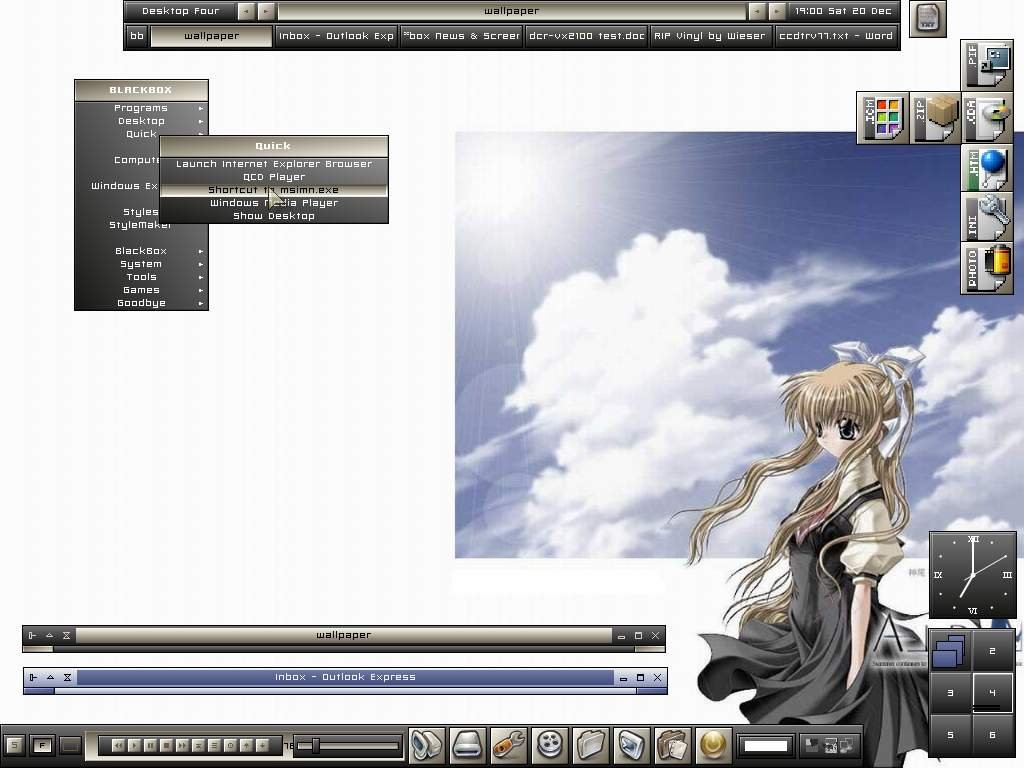Click the wallpaper window title bar
This screenshot has height=768, width=1024.
click(344, 635)
